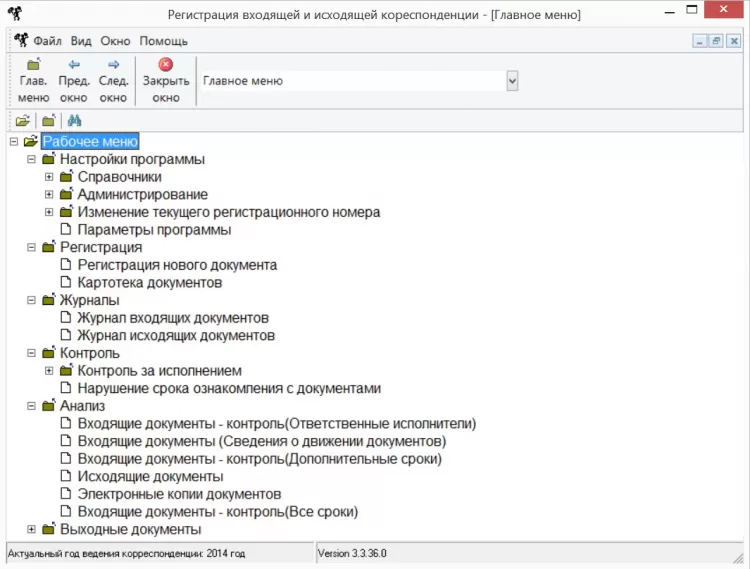Select Журнал входящих документов

pos(173,317)
